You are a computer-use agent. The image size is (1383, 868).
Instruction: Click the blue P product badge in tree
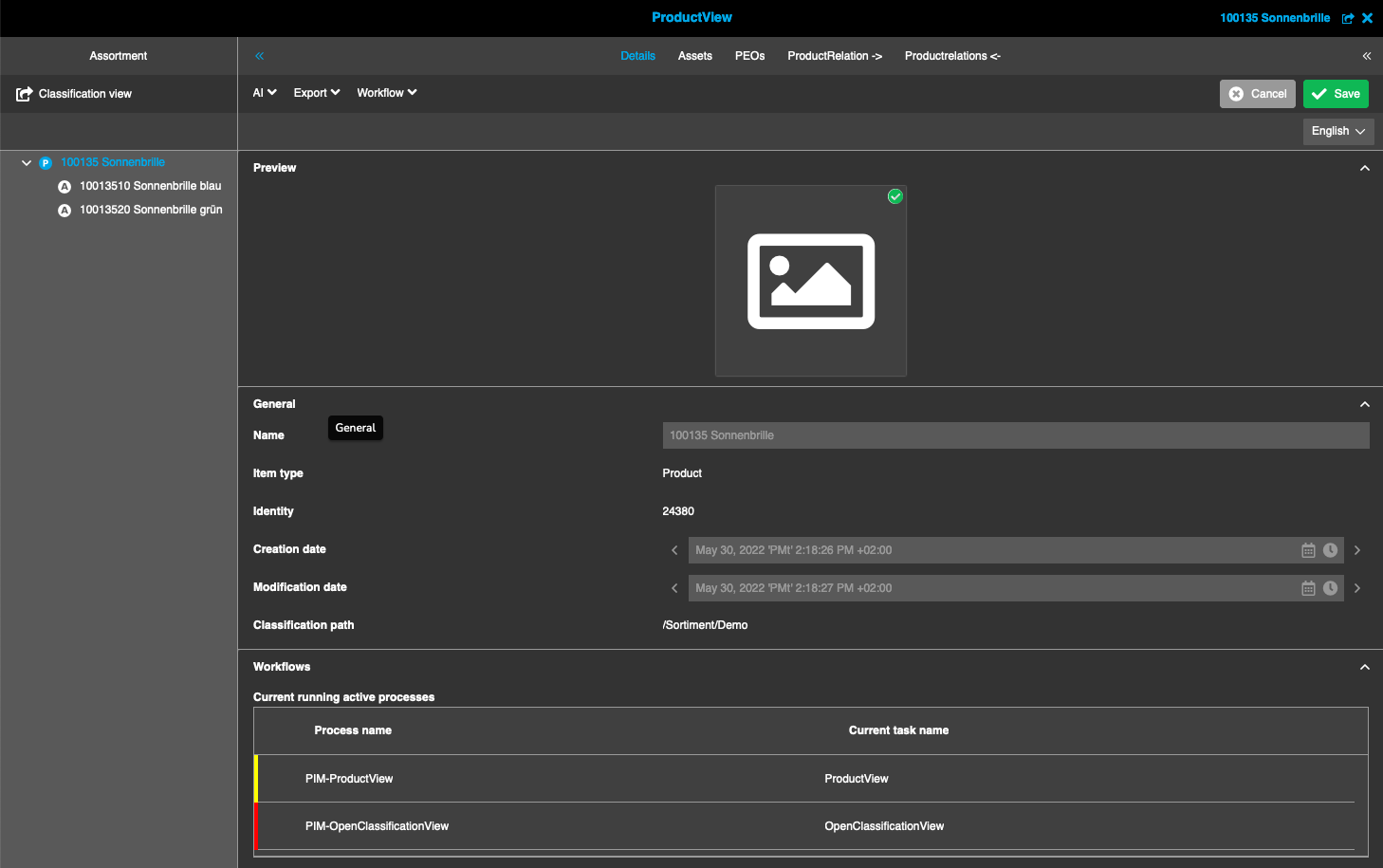pos(46,162)
